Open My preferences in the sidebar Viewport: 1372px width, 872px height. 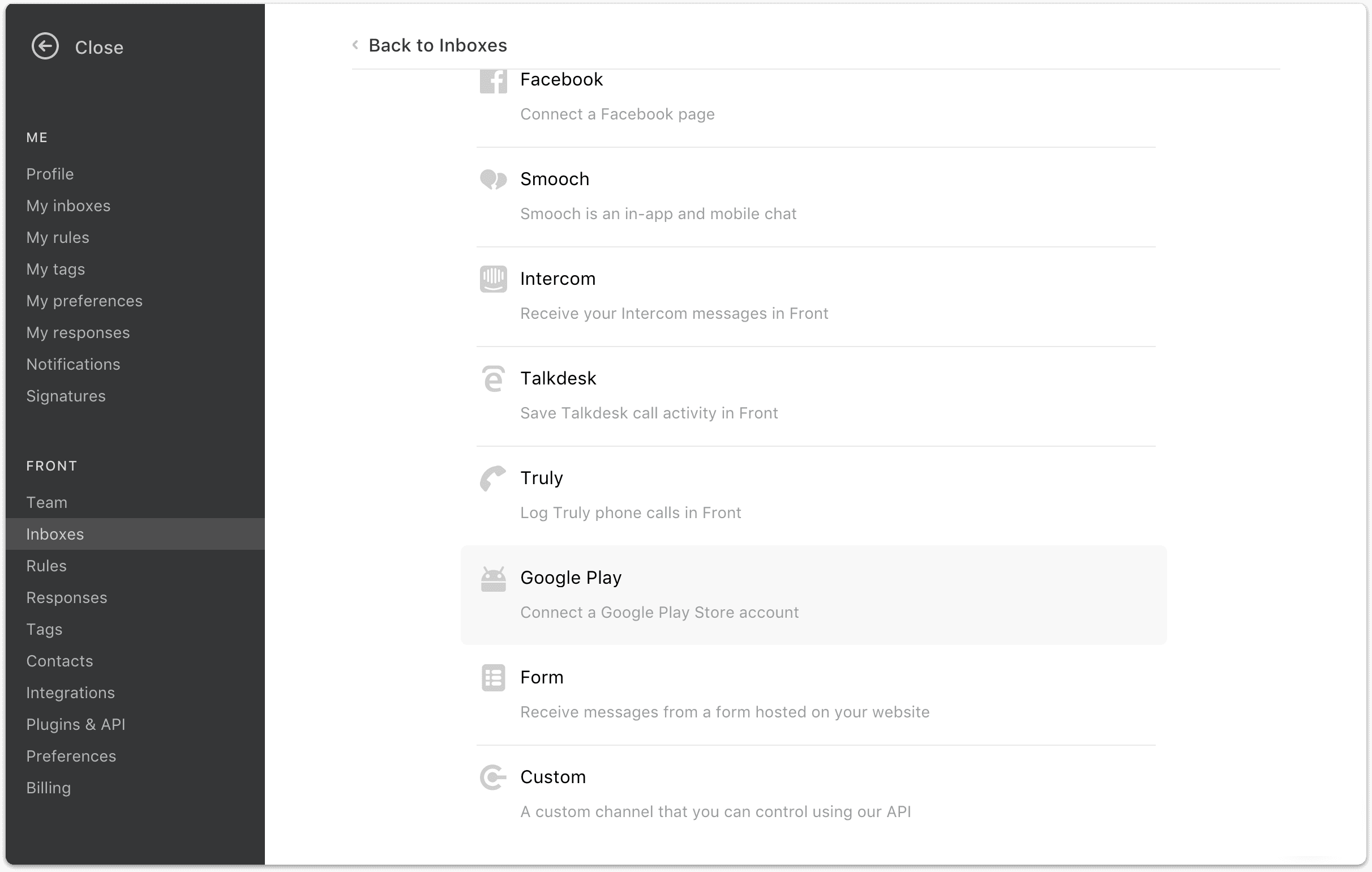tap(84, 301)
